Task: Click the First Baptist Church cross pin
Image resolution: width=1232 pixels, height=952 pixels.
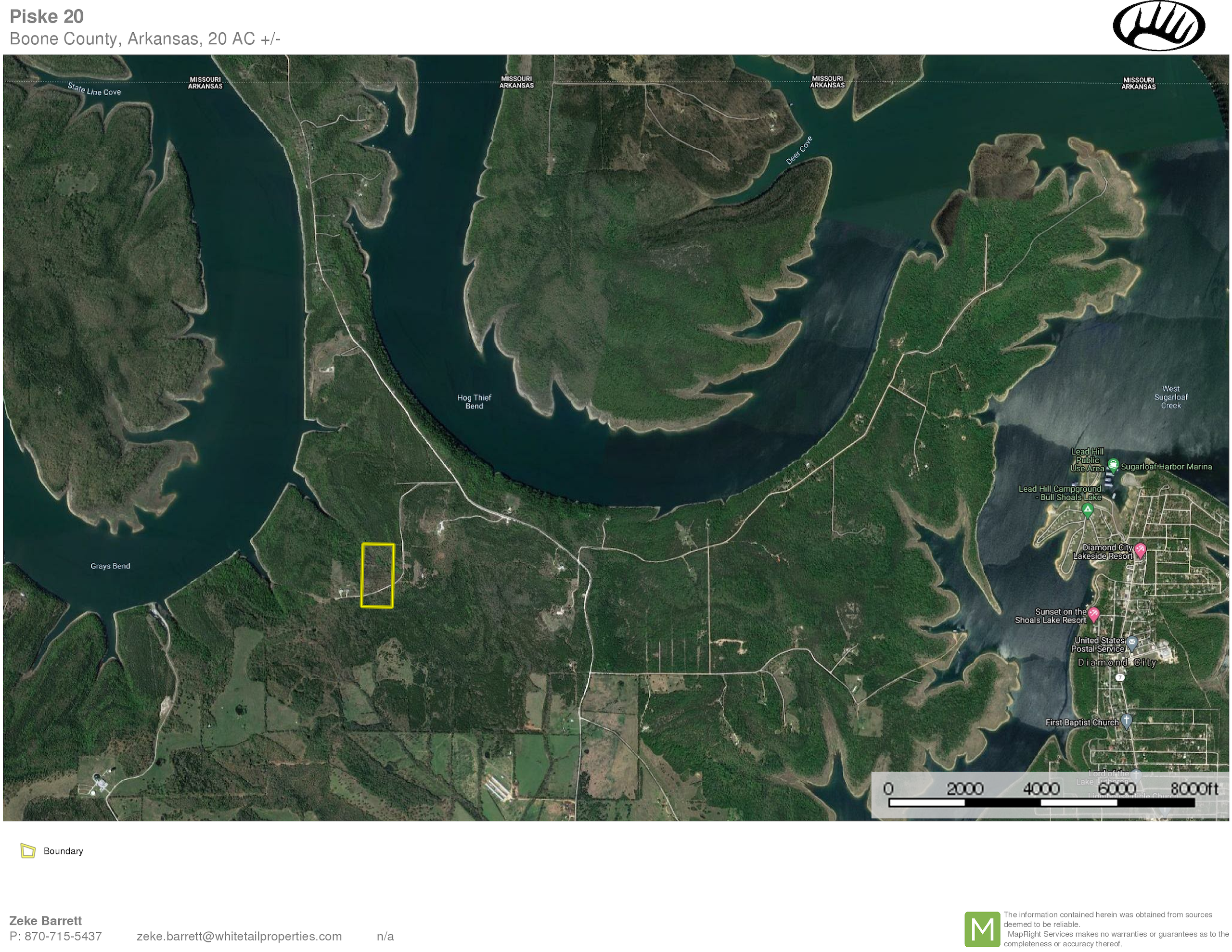Action: (1126, 721)
